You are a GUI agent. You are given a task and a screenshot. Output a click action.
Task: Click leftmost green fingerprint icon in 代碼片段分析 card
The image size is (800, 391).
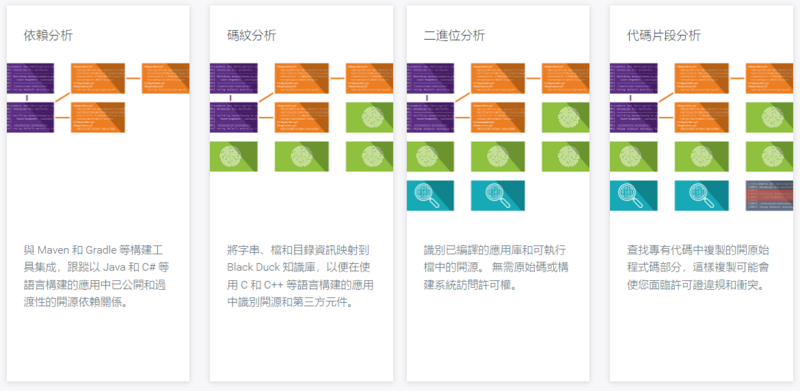(634, 157)
